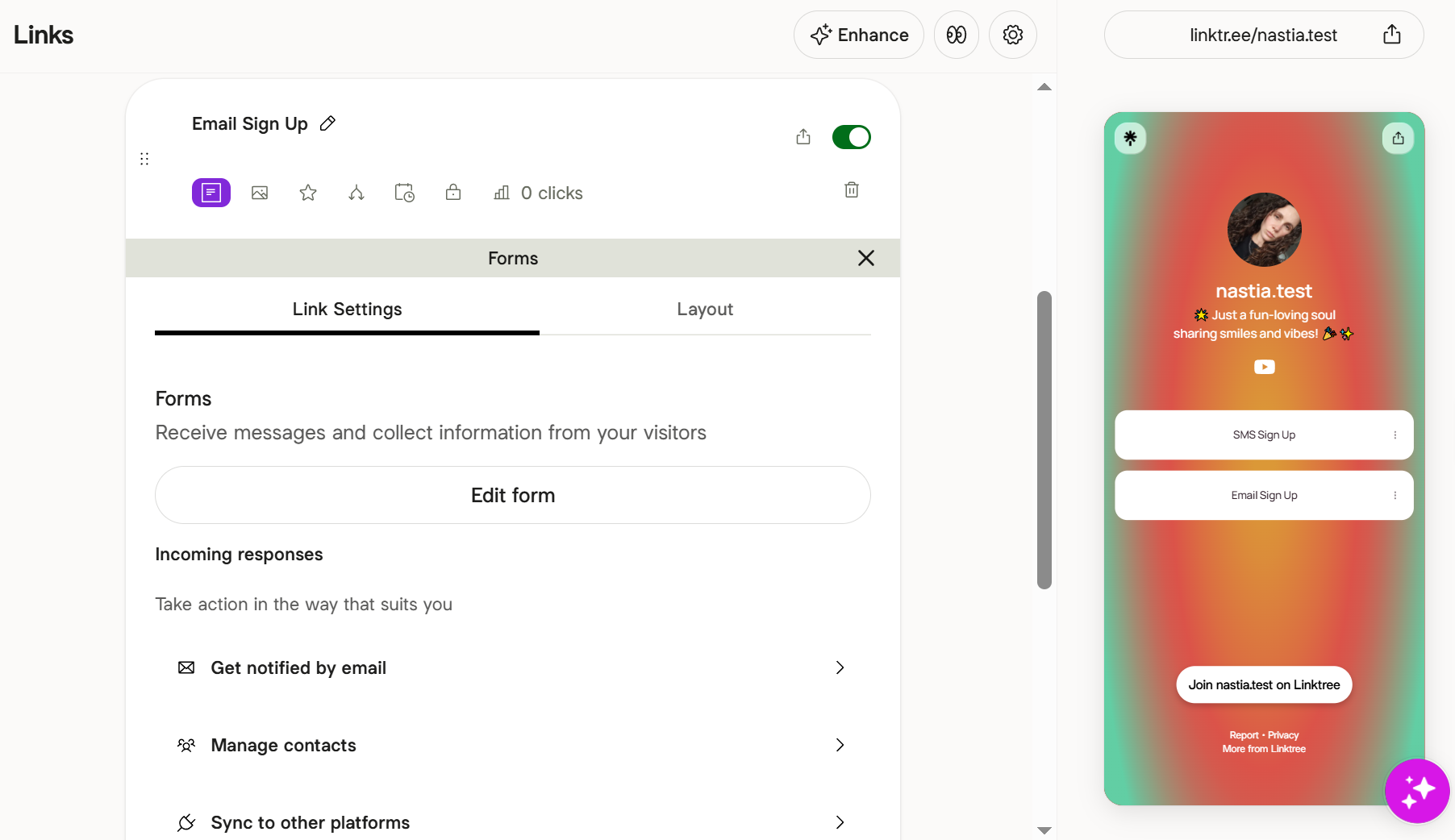The image size is (1455, 840).
Task: View analytics bar chart icon
Action: click(x=502, y=193)
